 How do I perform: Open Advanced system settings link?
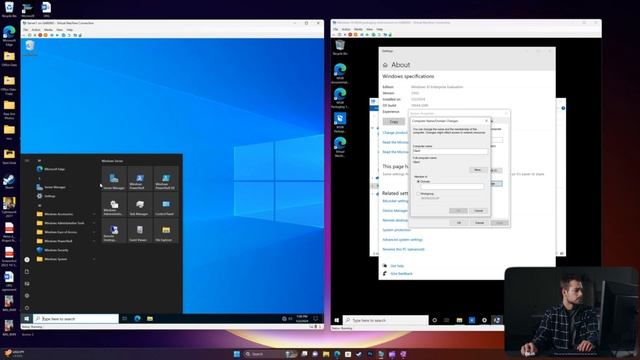pos(402,240)
